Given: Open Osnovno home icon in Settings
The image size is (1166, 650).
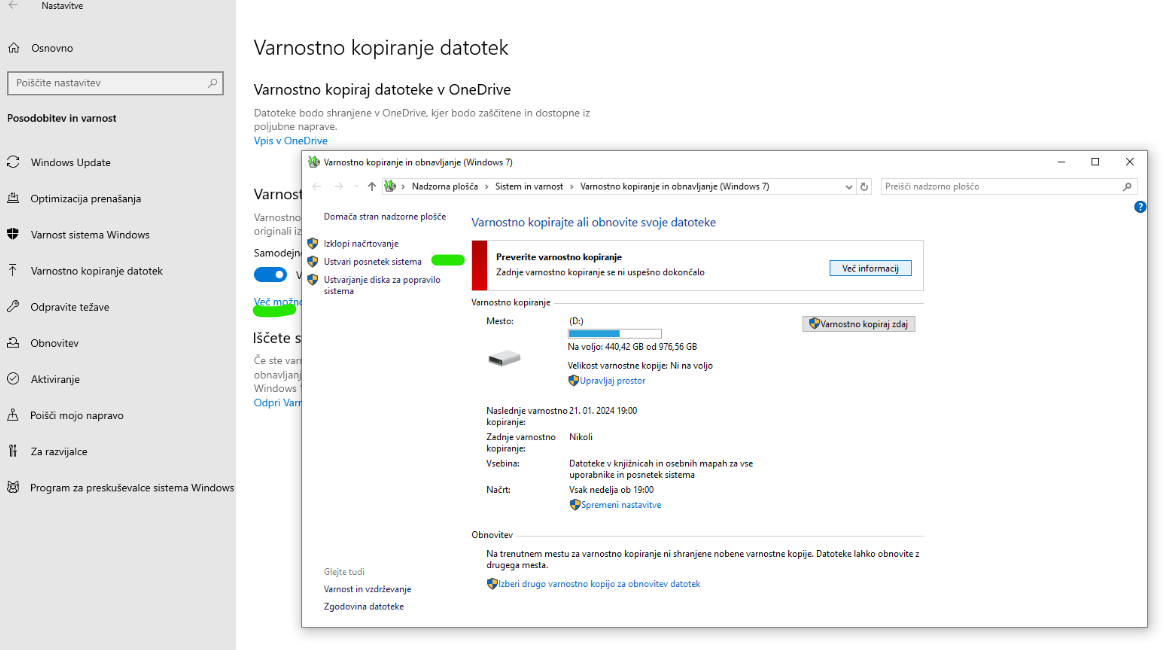Looking at the screenshot, I should [x=13, y=48].
